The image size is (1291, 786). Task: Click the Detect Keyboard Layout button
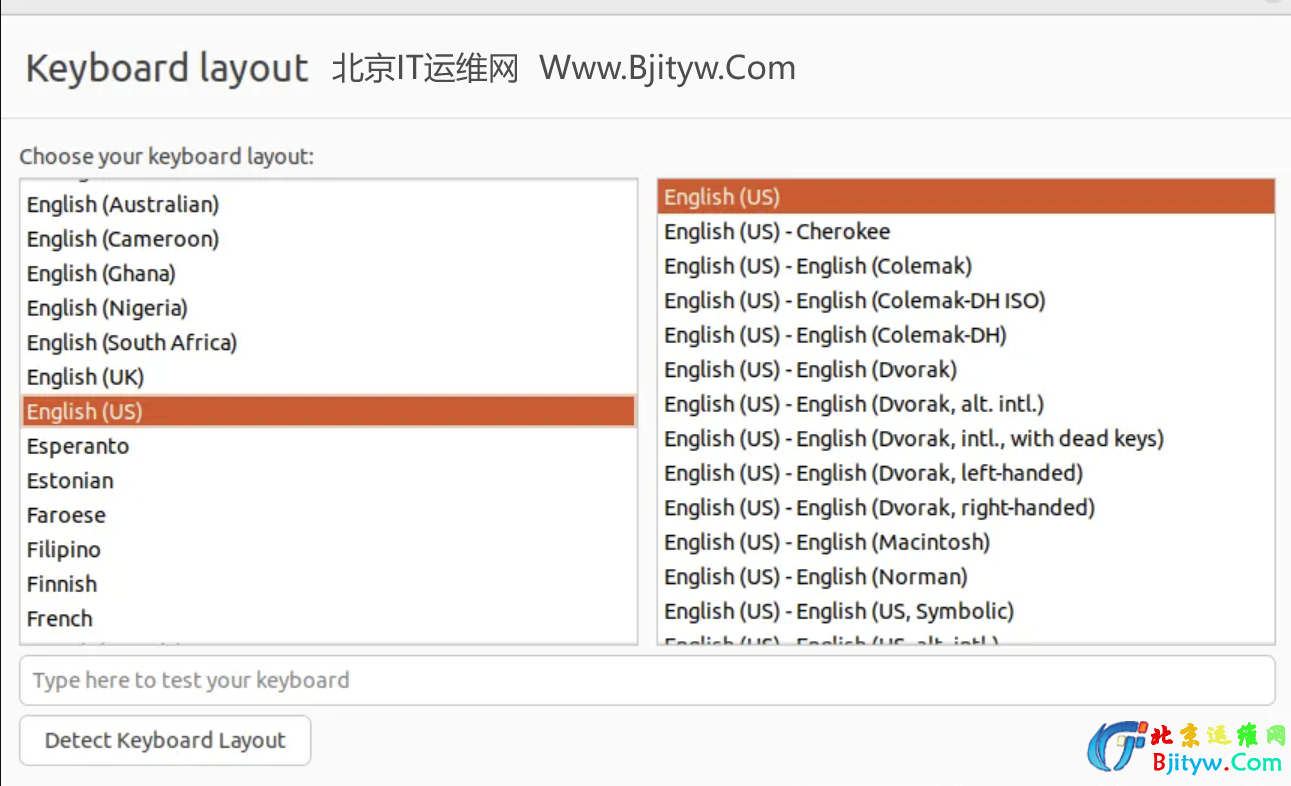(x=165, y=741)
